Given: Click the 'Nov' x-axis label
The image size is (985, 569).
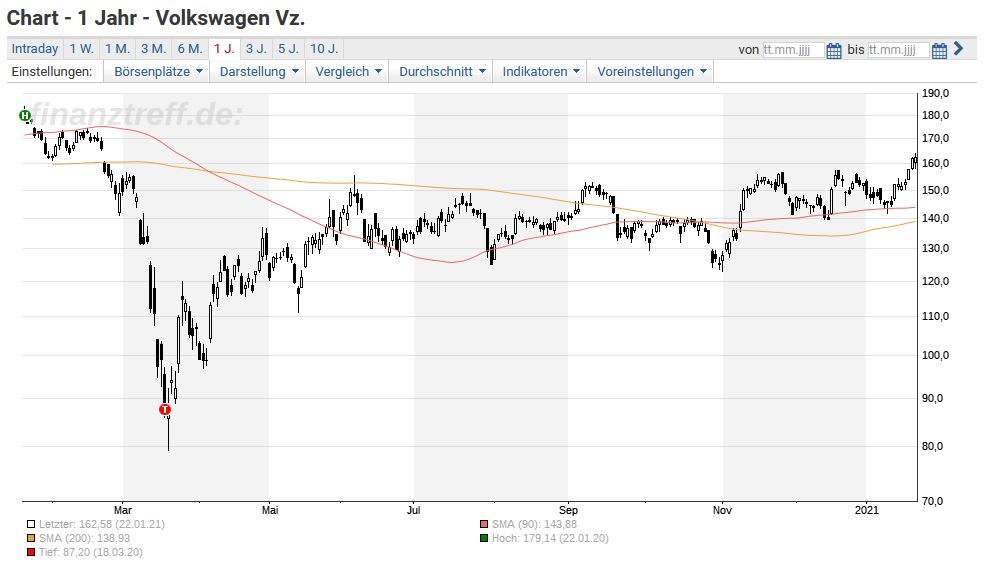Looking at the screenshot, I should click(722, 510).
